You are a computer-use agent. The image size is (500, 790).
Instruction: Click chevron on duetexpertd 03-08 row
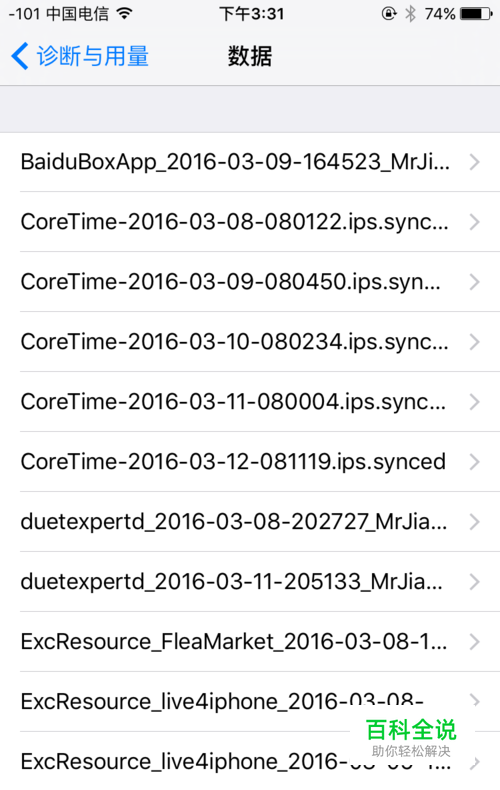[474, 521]
